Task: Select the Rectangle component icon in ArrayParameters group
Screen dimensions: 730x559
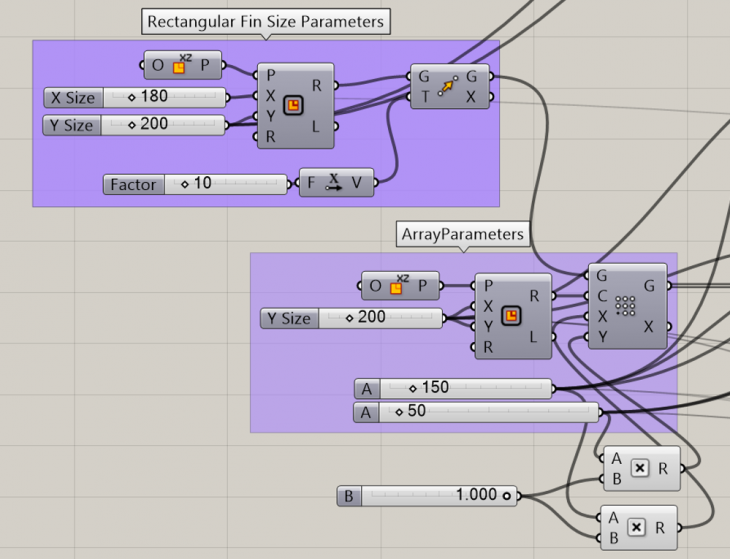Action: pos(511,316)
